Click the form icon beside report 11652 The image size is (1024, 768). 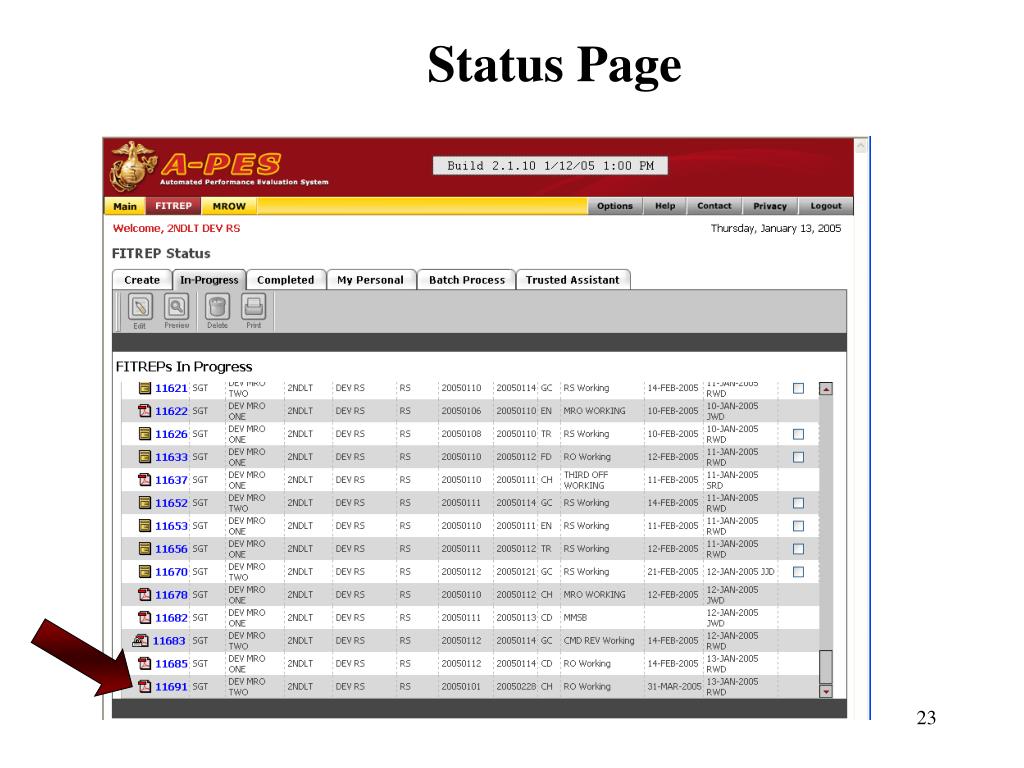(145, 503)
